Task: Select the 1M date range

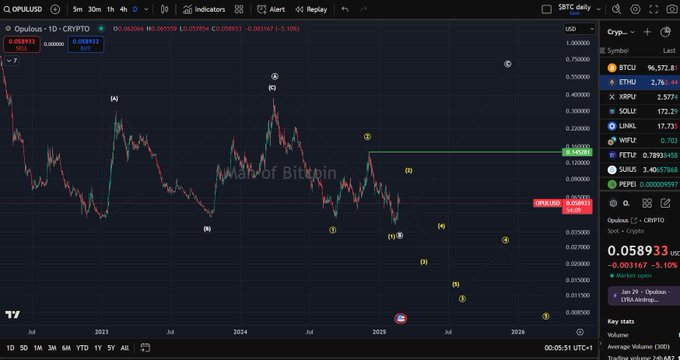Action: (x=38, y=348)
